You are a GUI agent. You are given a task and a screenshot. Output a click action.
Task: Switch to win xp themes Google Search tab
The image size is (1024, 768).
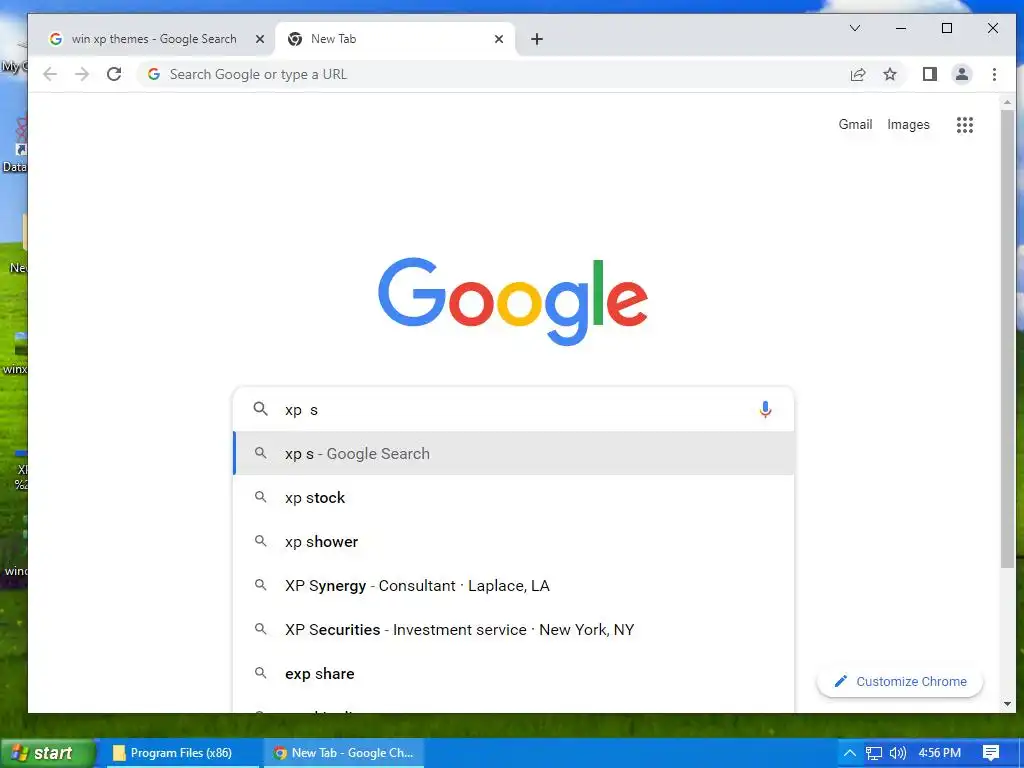coord(153,39)
